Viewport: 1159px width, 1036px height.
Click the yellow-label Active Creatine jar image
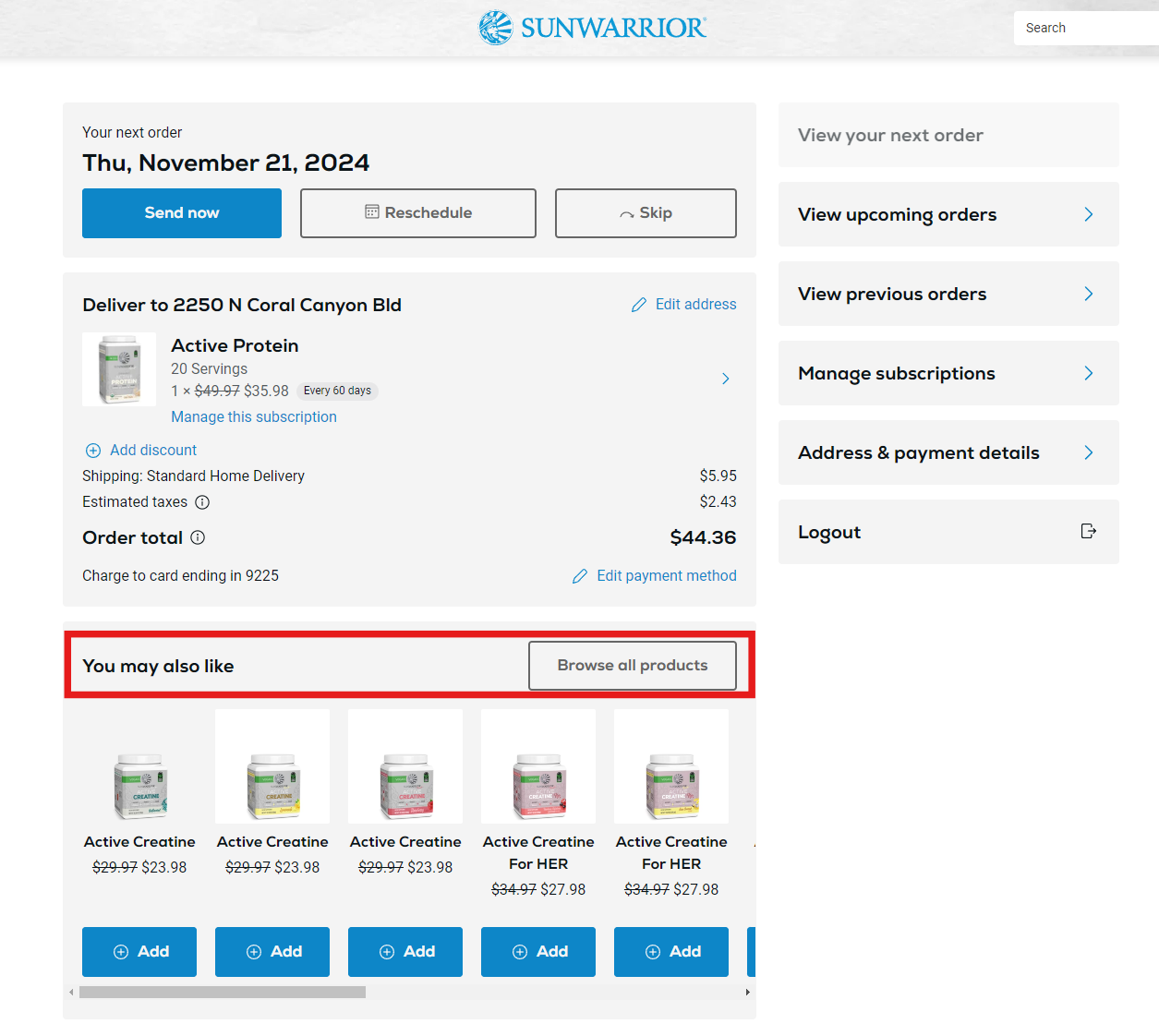pos(272,766)
